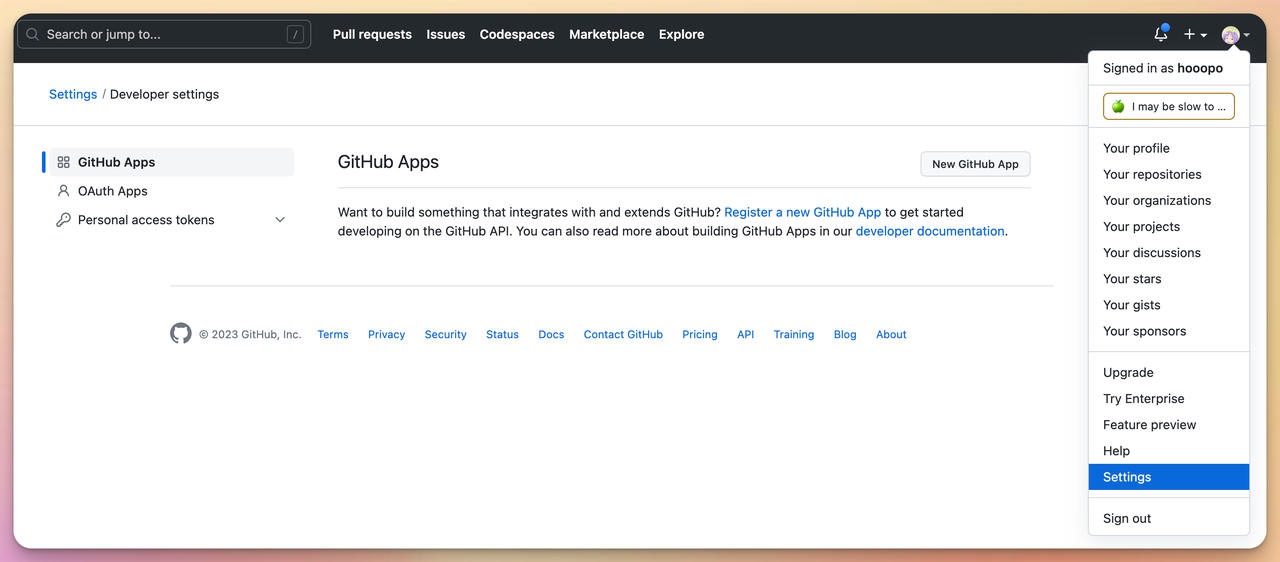Select Try Enterprise in user menu
Screen dimensions: 1280x562
coord(1169,398)
